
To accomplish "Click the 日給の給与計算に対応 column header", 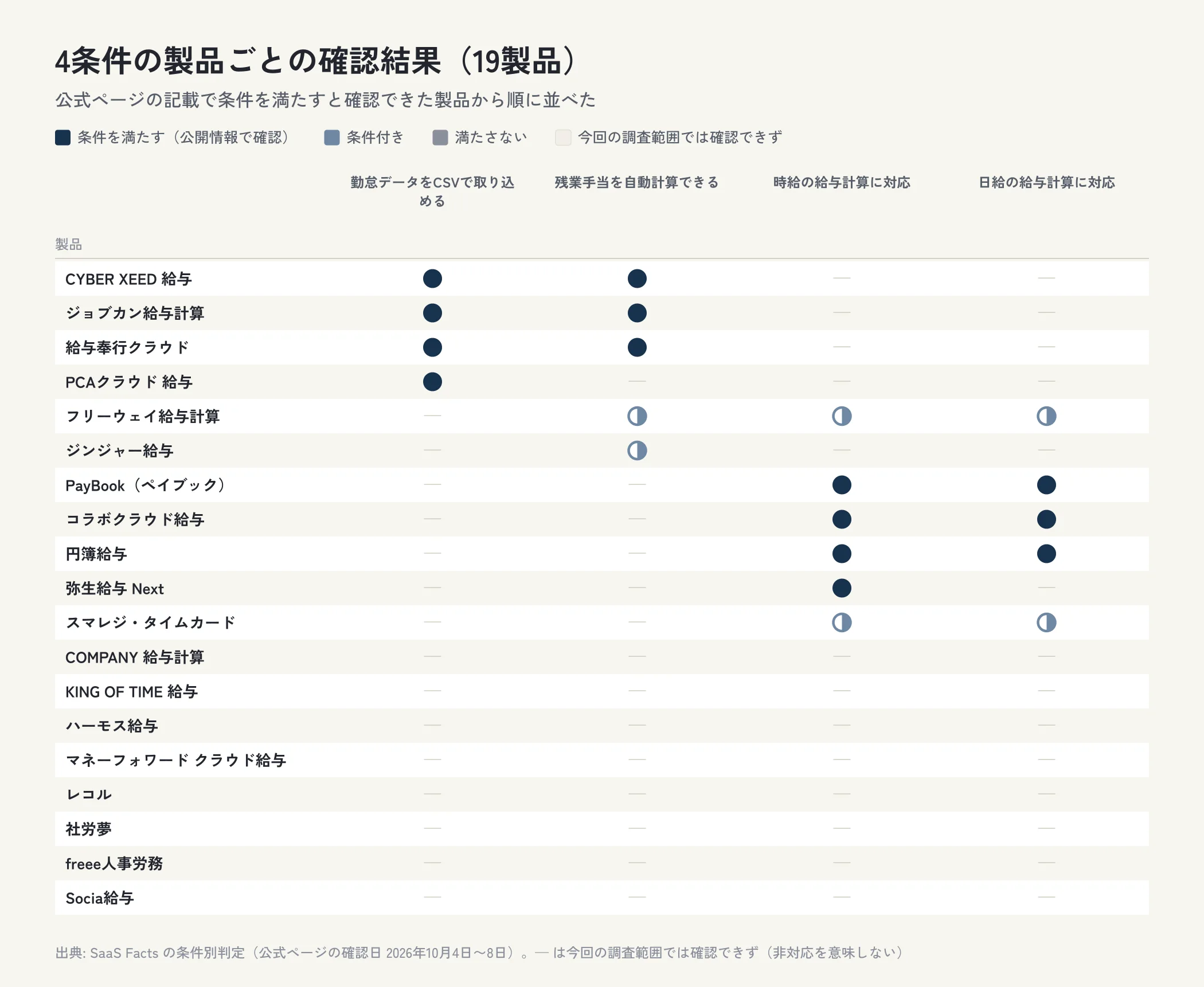I will tap(1046, 182).
